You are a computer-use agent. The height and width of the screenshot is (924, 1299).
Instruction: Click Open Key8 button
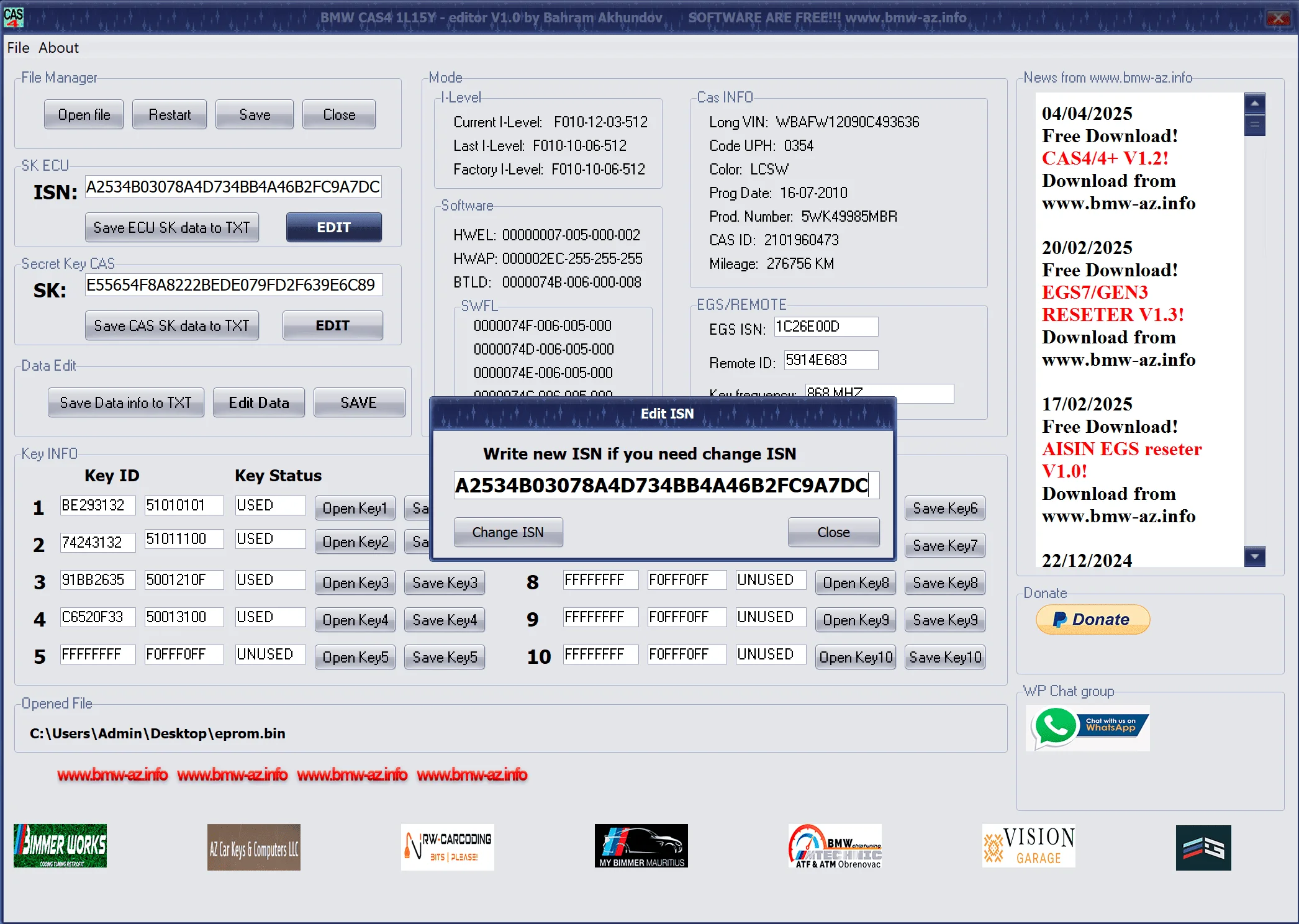coord(856,582)
